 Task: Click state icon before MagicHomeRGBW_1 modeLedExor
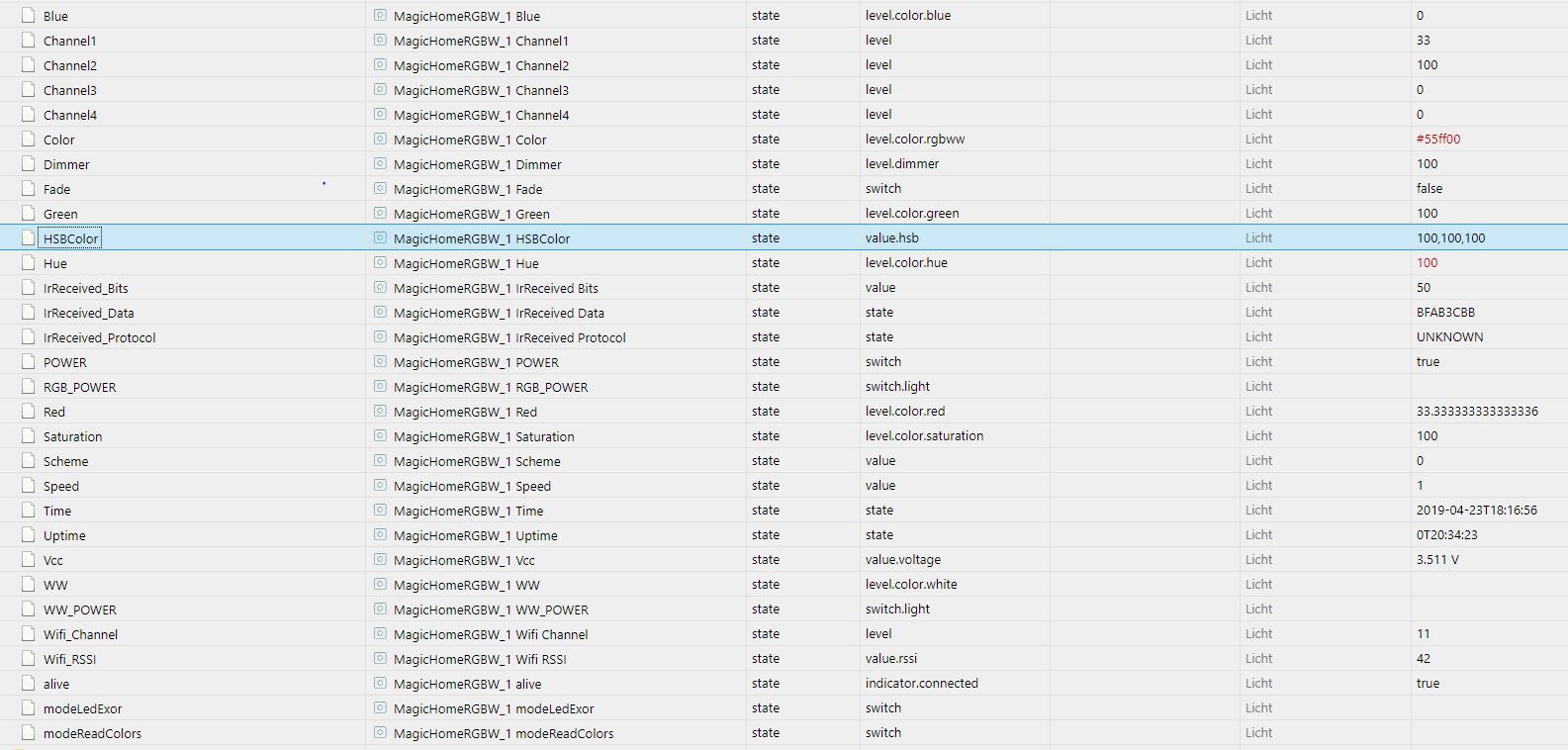tap(380, 707)
